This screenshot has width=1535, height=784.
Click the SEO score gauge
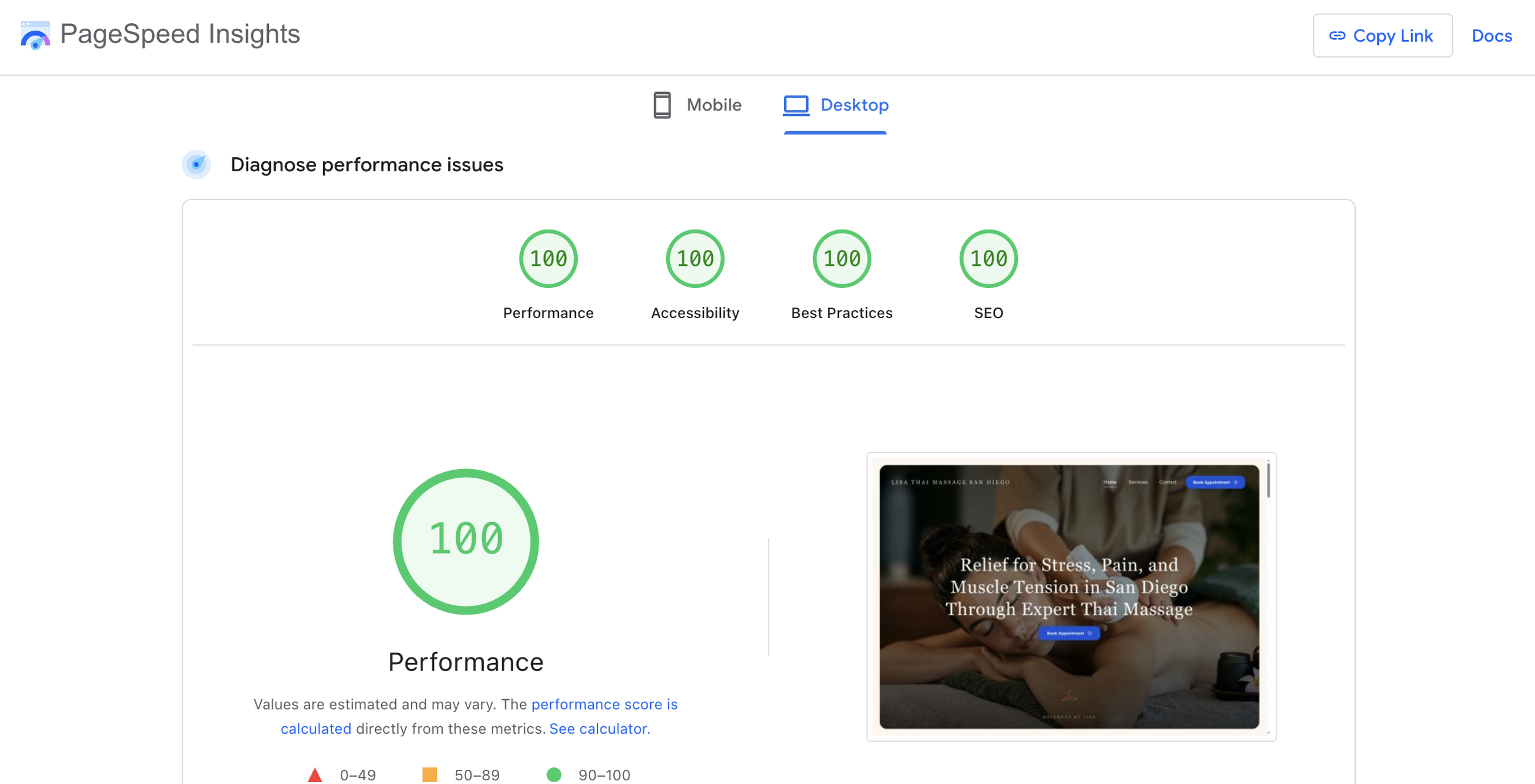click(988, 258)
